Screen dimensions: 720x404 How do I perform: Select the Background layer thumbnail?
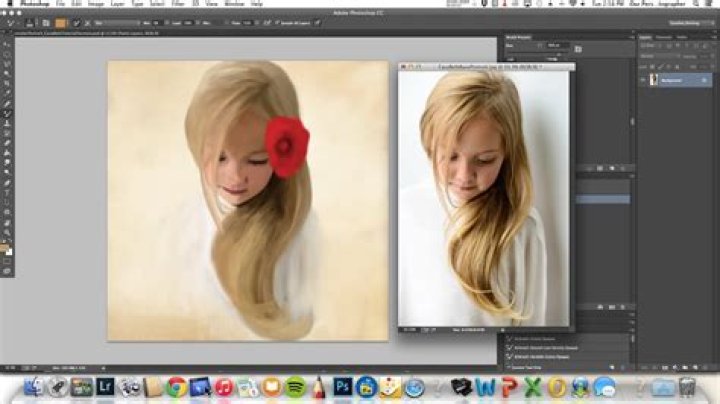pyautogui.click(x=654, y=79)
